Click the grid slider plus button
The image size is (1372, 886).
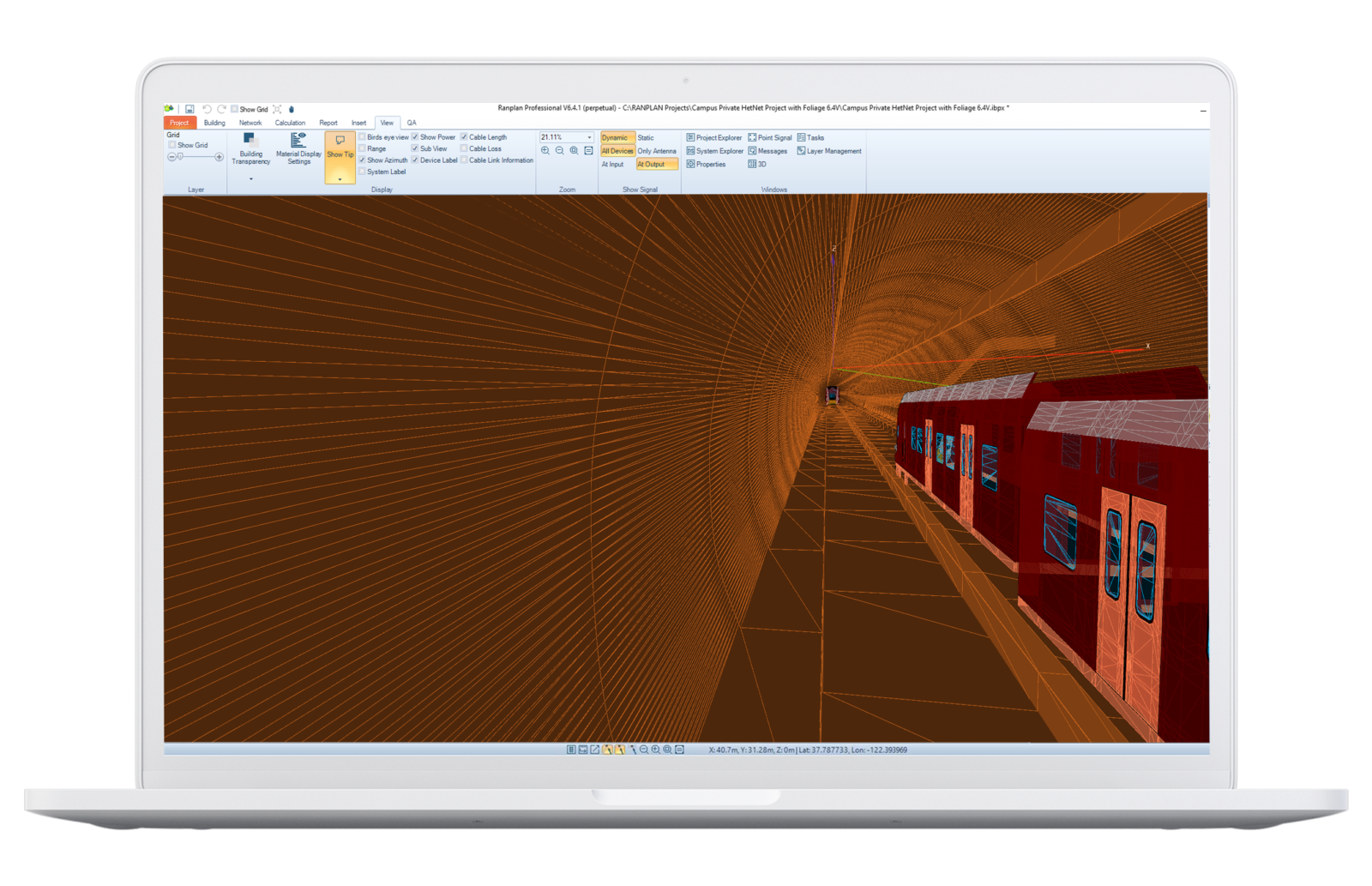tap(220, 157)
